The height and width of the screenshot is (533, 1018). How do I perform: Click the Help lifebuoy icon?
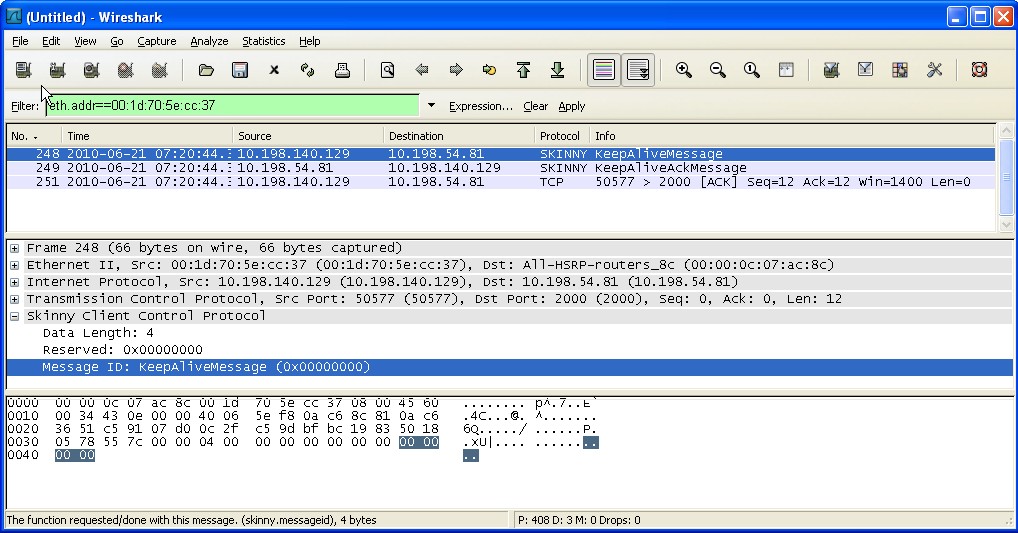click(979, 70)
